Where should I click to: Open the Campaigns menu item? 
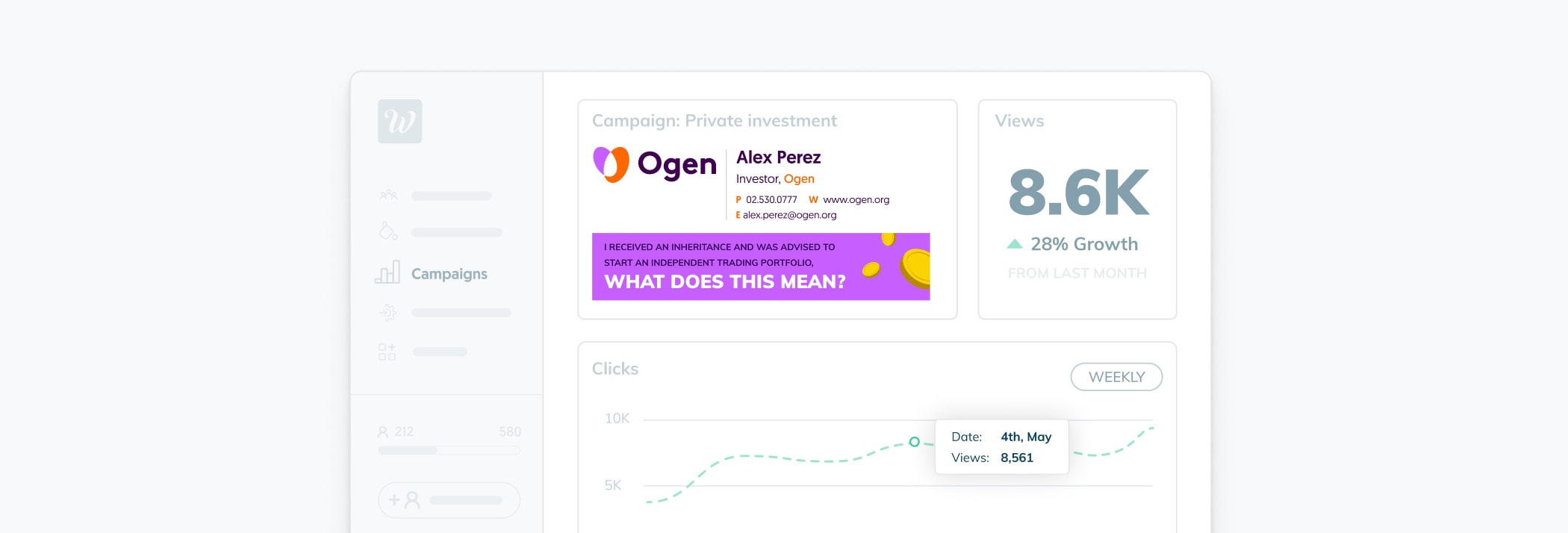point(449,274)
